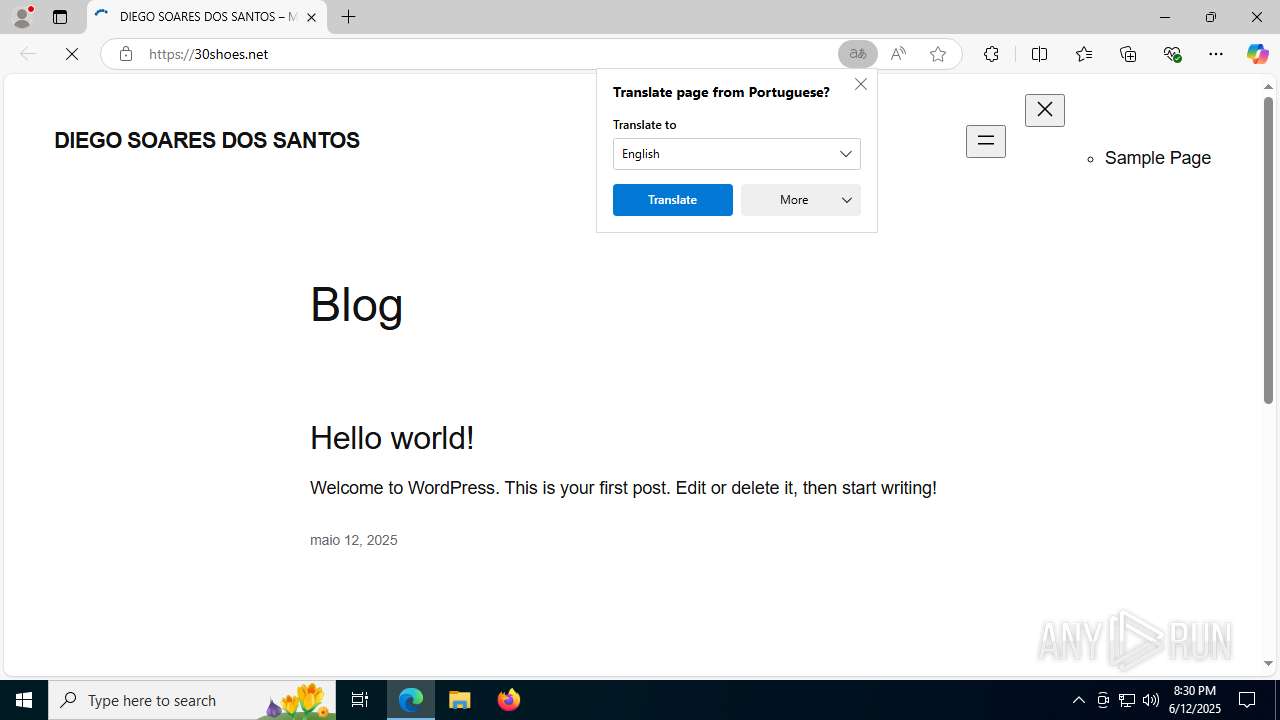Start Read aloud from address bar
1280x720 pixels.
click(x=898, y=54)
